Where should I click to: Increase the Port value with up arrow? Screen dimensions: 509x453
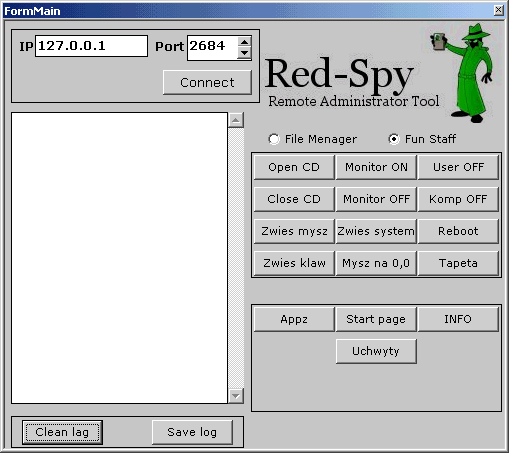244,42
